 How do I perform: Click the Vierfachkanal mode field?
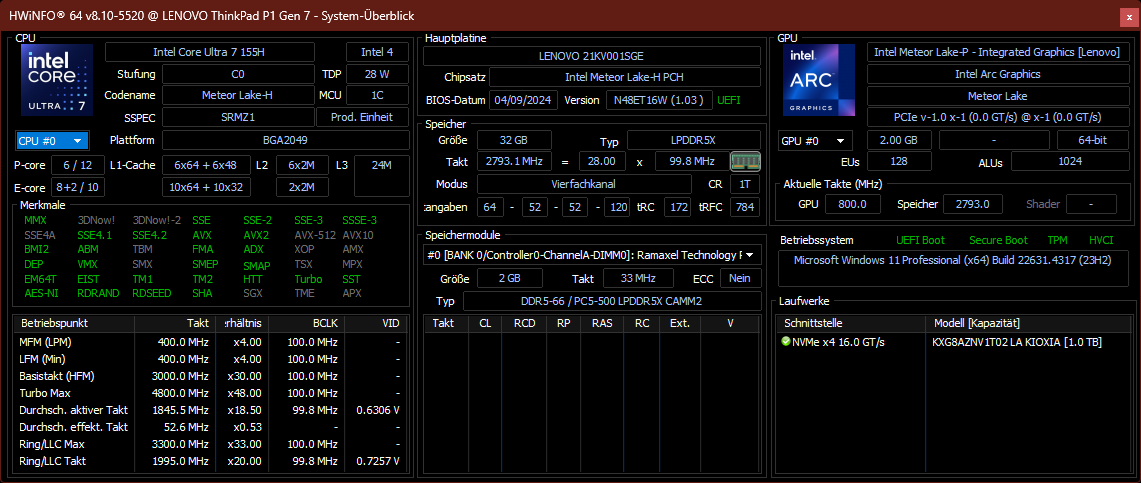[584, 184]
